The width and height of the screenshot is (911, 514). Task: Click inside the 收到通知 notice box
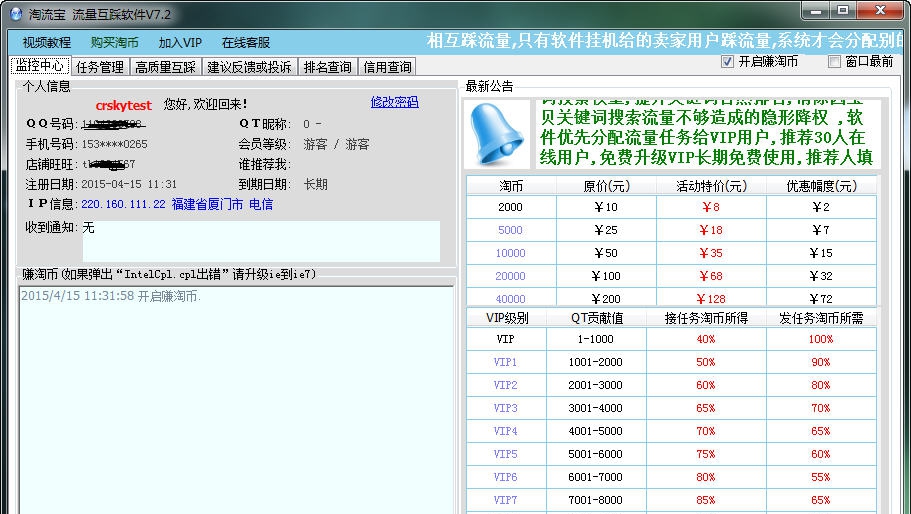(x=261, y=240)
